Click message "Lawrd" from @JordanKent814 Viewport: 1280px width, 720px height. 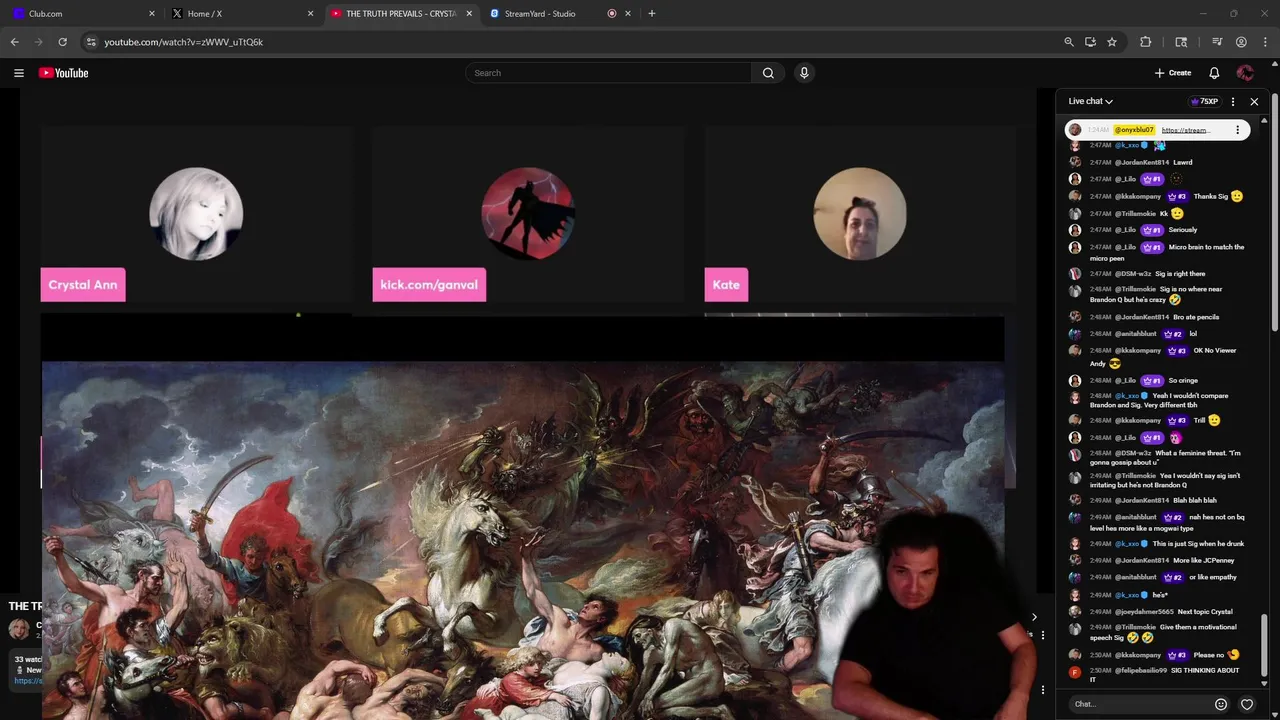pos(1183,162)
